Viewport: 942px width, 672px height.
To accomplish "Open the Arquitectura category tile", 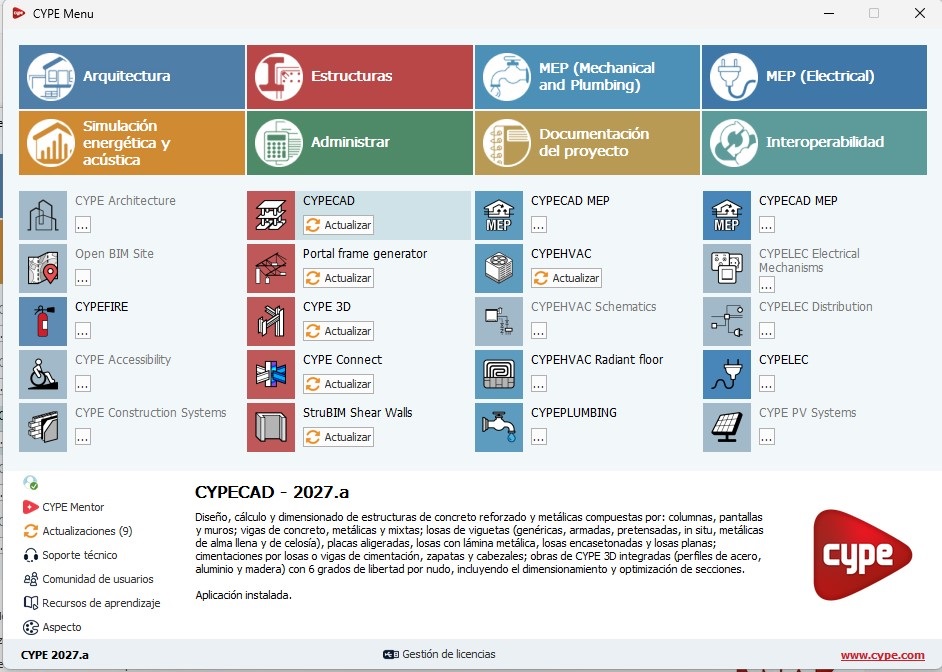I will 132,77.
